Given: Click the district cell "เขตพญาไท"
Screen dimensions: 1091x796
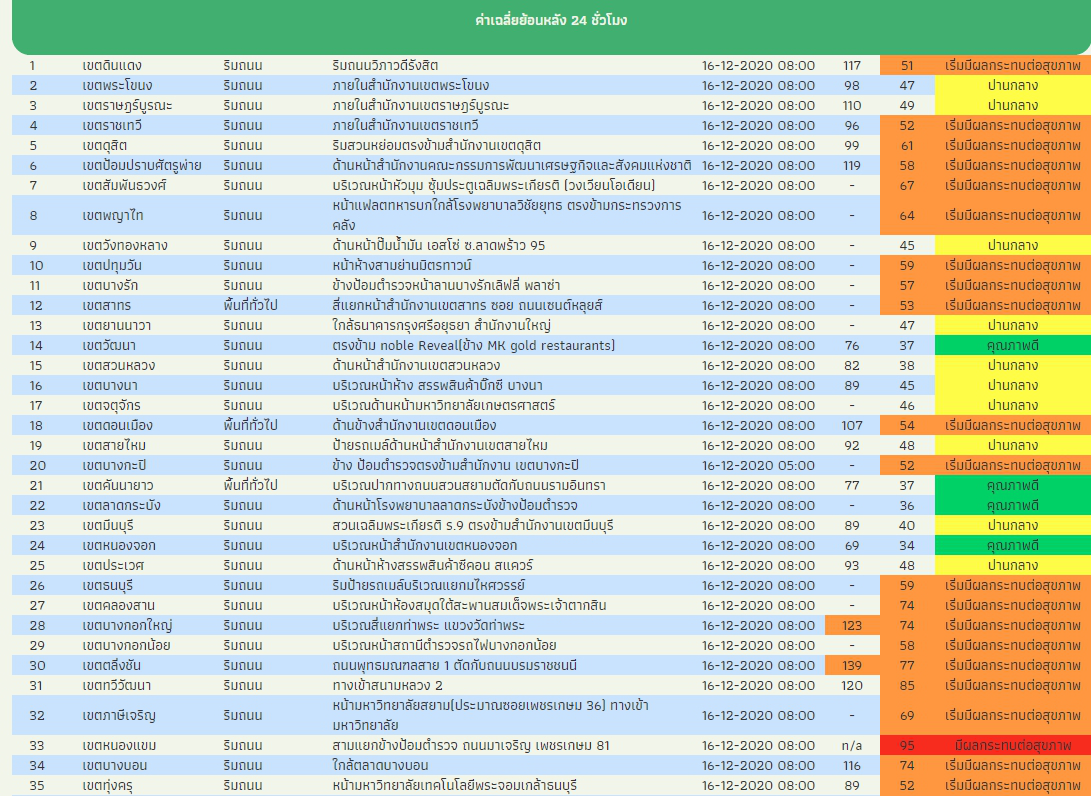Looking at the screenshot, I should click(x=113, y=216).
